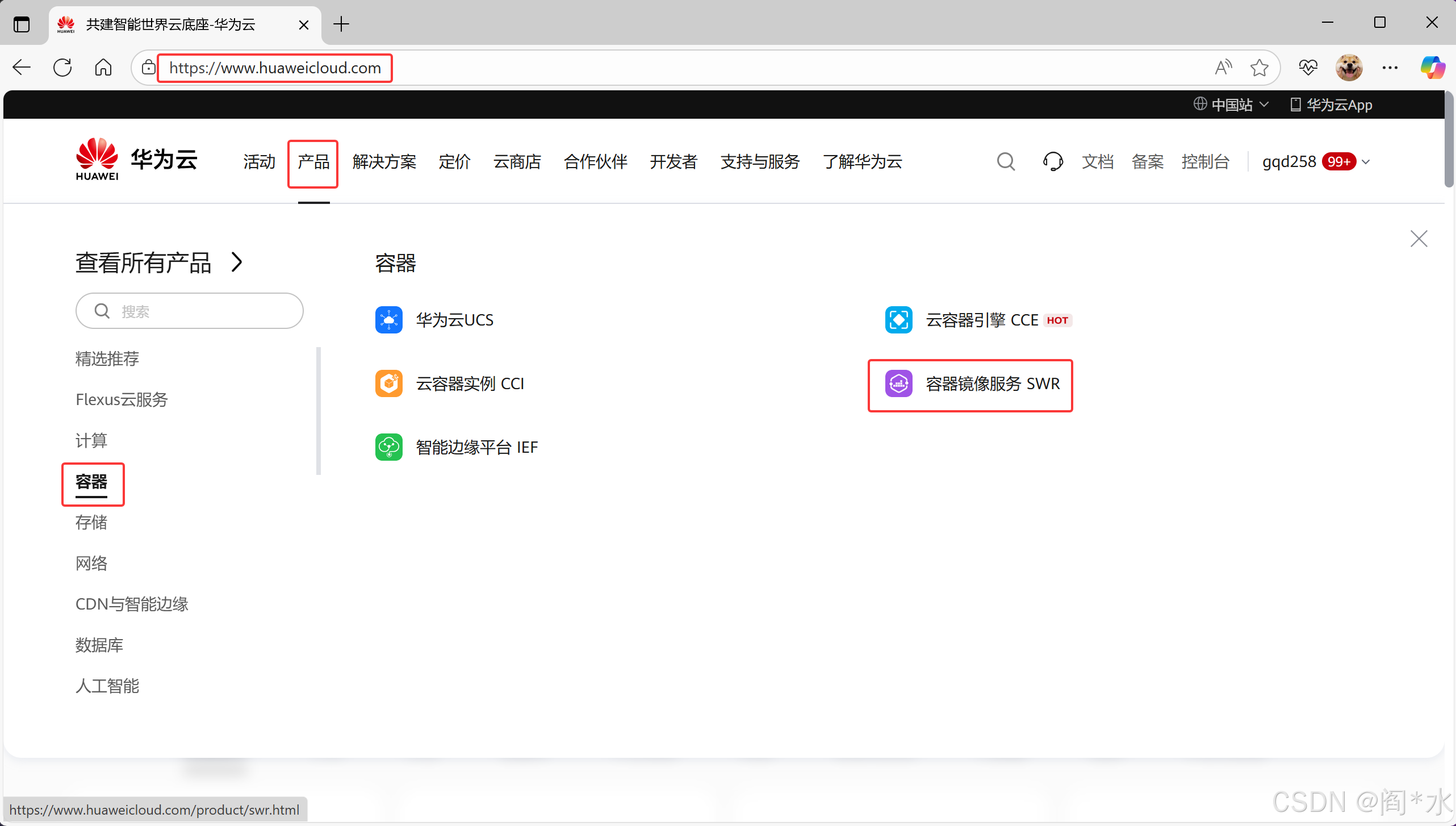Viewport: 1456px width, 826px height.
Task: Click the IEF intelligent edge platform icon
Action: click(x=388, y=447)
